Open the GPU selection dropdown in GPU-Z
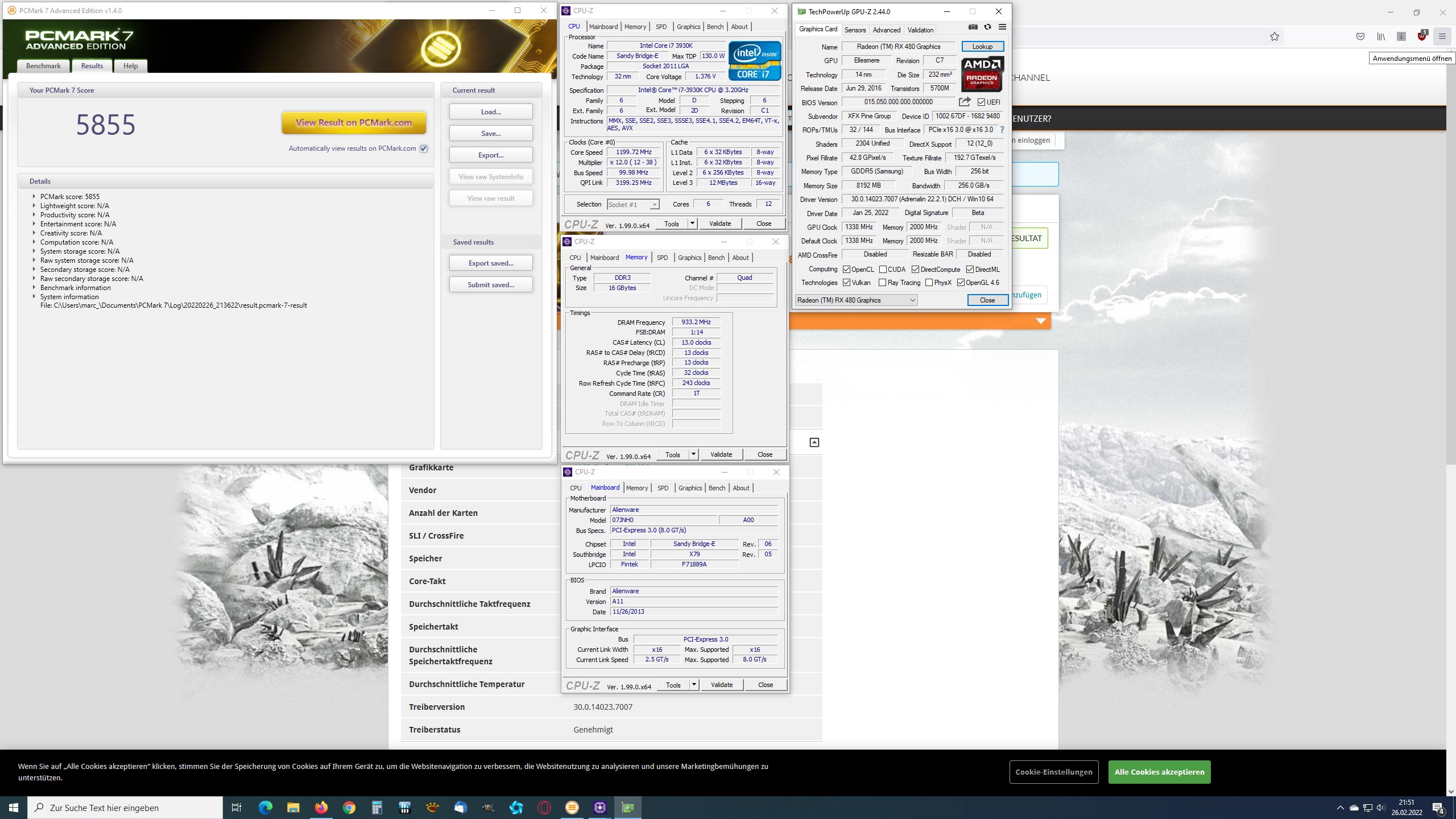1456x819 pixels. point(856,300)
